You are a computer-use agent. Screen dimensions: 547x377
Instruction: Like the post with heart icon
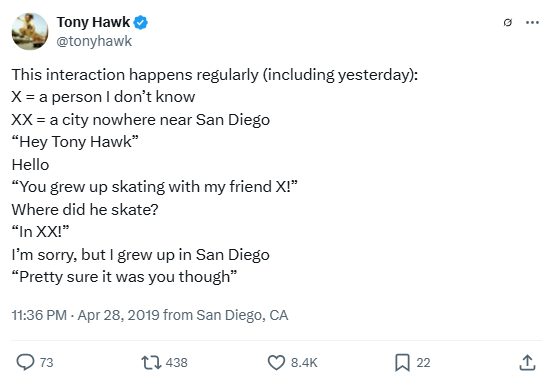point(276,363)
